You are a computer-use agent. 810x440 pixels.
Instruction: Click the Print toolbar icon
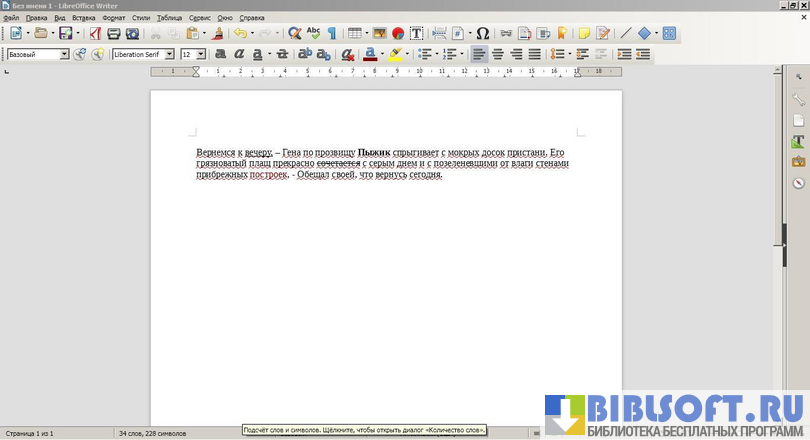pos(114,34)
